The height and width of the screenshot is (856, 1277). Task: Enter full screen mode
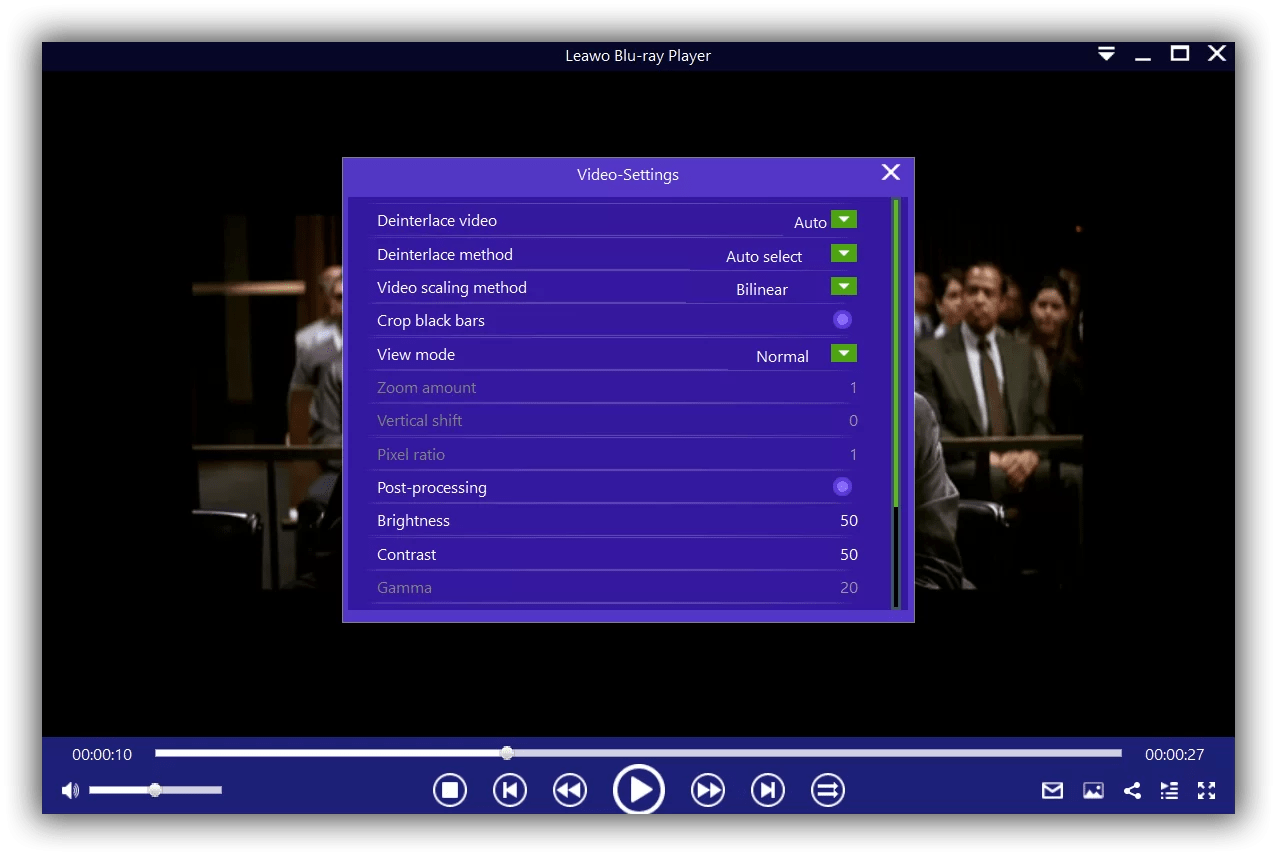point(1206,790)
